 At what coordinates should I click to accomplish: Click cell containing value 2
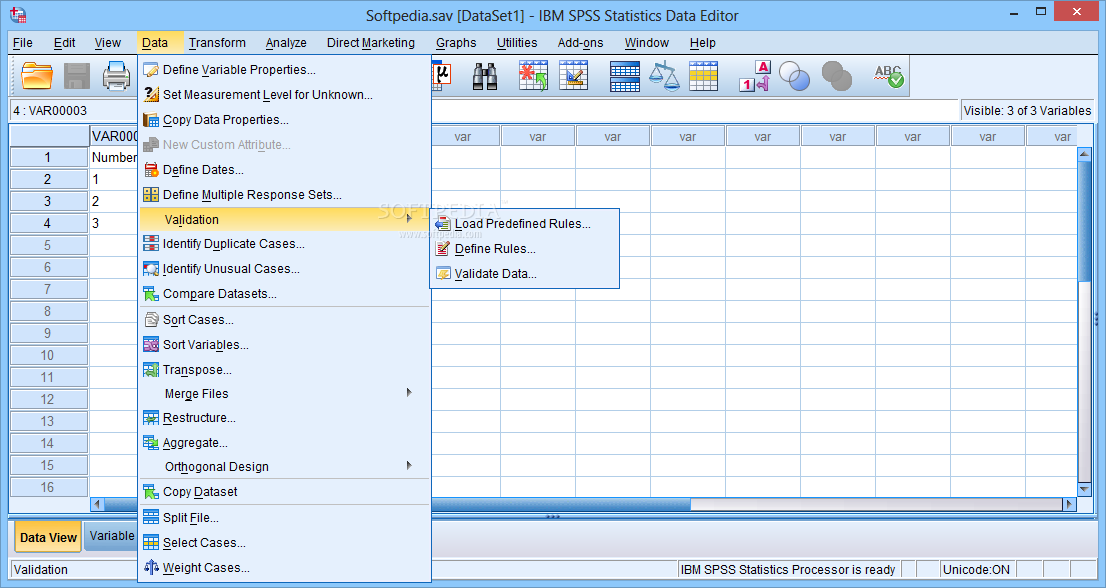point(114,202)
